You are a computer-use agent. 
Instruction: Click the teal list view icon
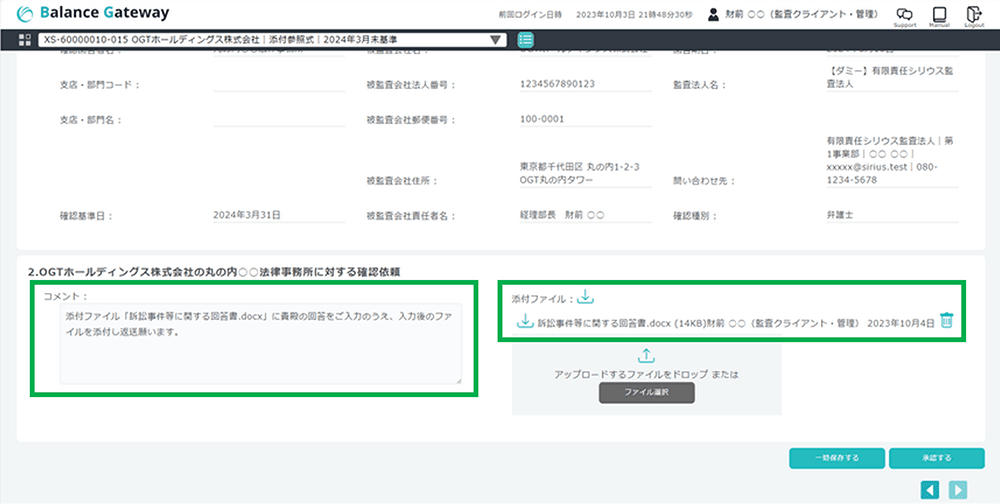[526, 40]
